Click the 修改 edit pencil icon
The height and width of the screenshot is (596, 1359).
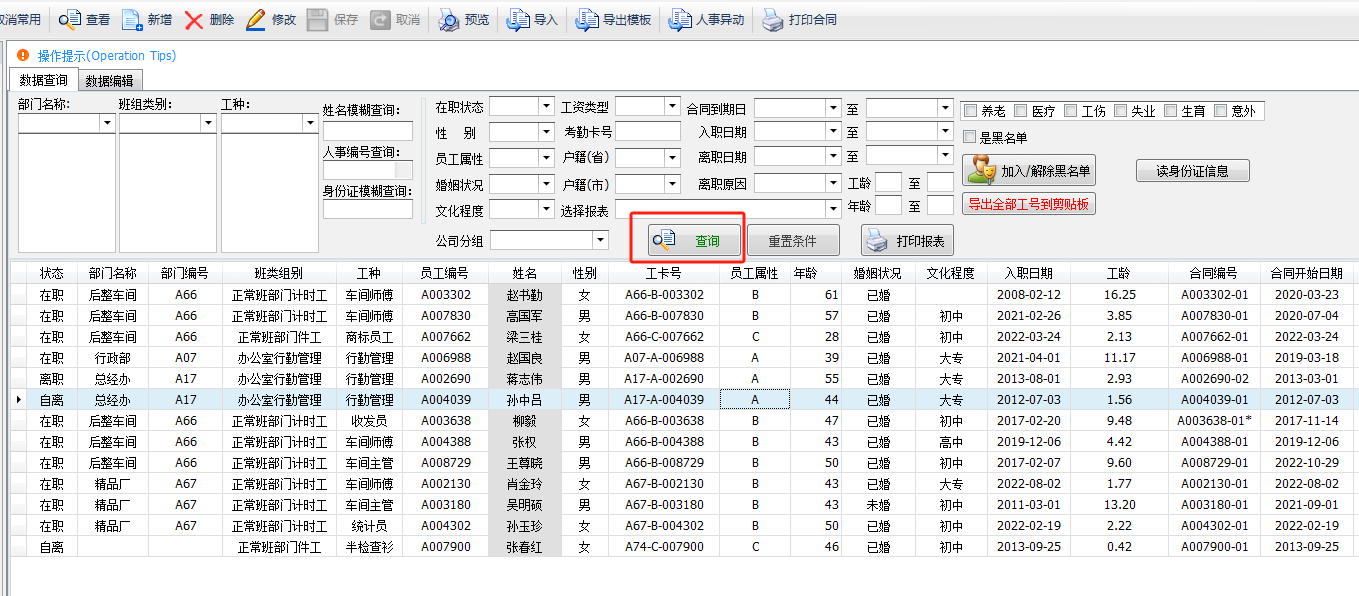(255, 19)
